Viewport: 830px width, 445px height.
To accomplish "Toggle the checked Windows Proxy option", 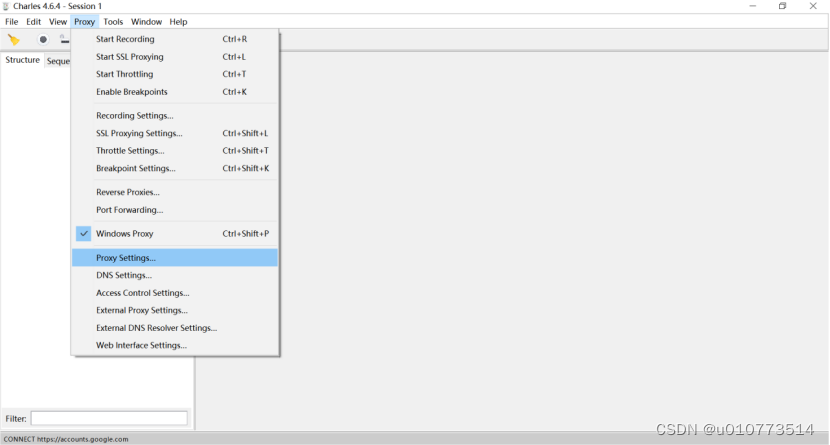I will point(175,233).
